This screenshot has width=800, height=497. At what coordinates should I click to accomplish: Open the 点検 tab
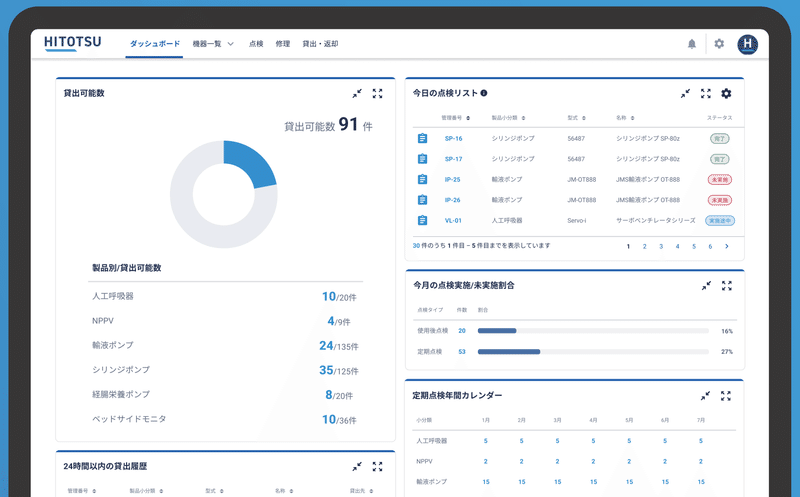pos(256,44)
